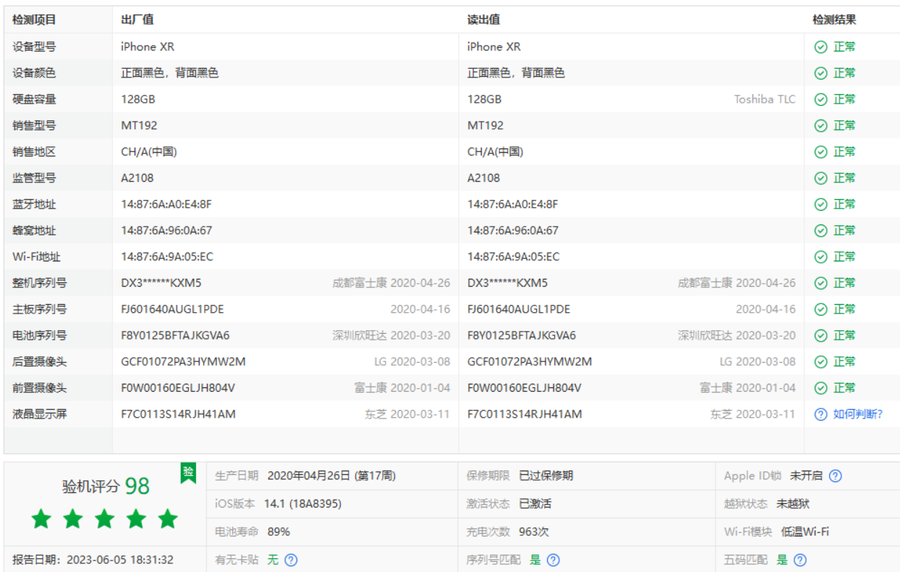Click the green check icon for 设备颜色
Viewport: 900px width, 572px height.
coord(821,73)
